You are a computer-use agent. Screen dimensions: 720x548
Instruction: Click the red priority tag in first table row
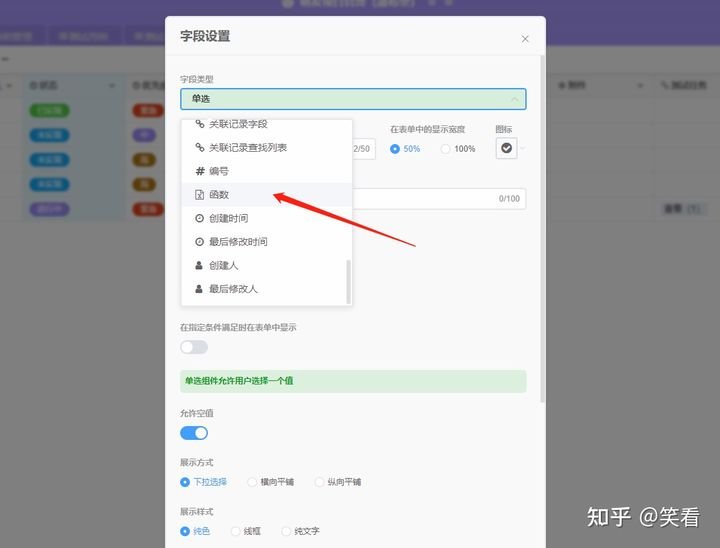click(148, 110)
